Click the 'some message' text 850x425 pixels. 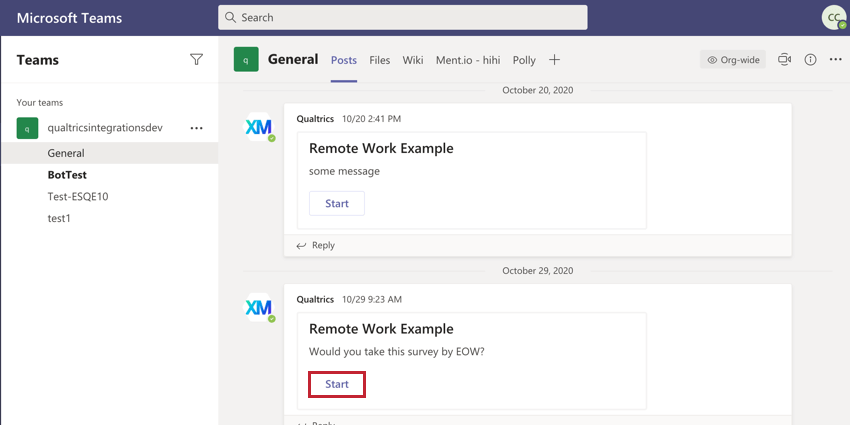(x=344, y=171)
